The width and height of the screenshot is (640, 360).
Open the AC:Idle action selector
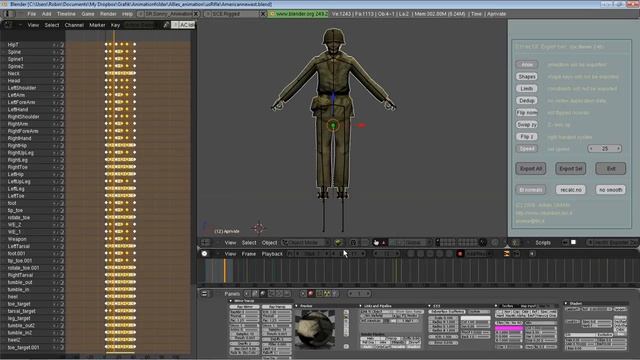click(x=183, y=25)
